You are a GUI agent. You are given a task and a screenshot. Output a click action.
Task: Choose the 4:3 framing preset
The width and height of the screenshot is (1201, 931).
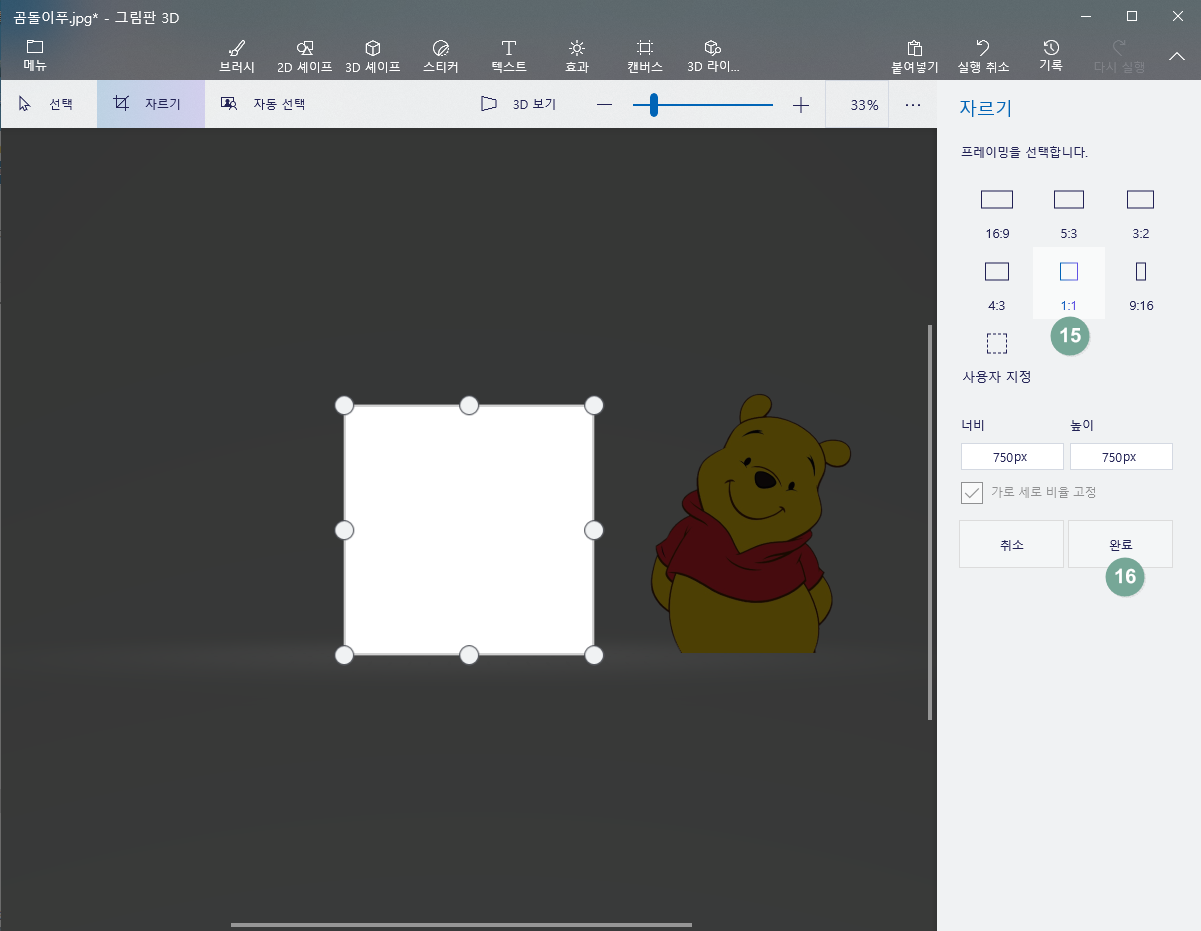[997, 282]
